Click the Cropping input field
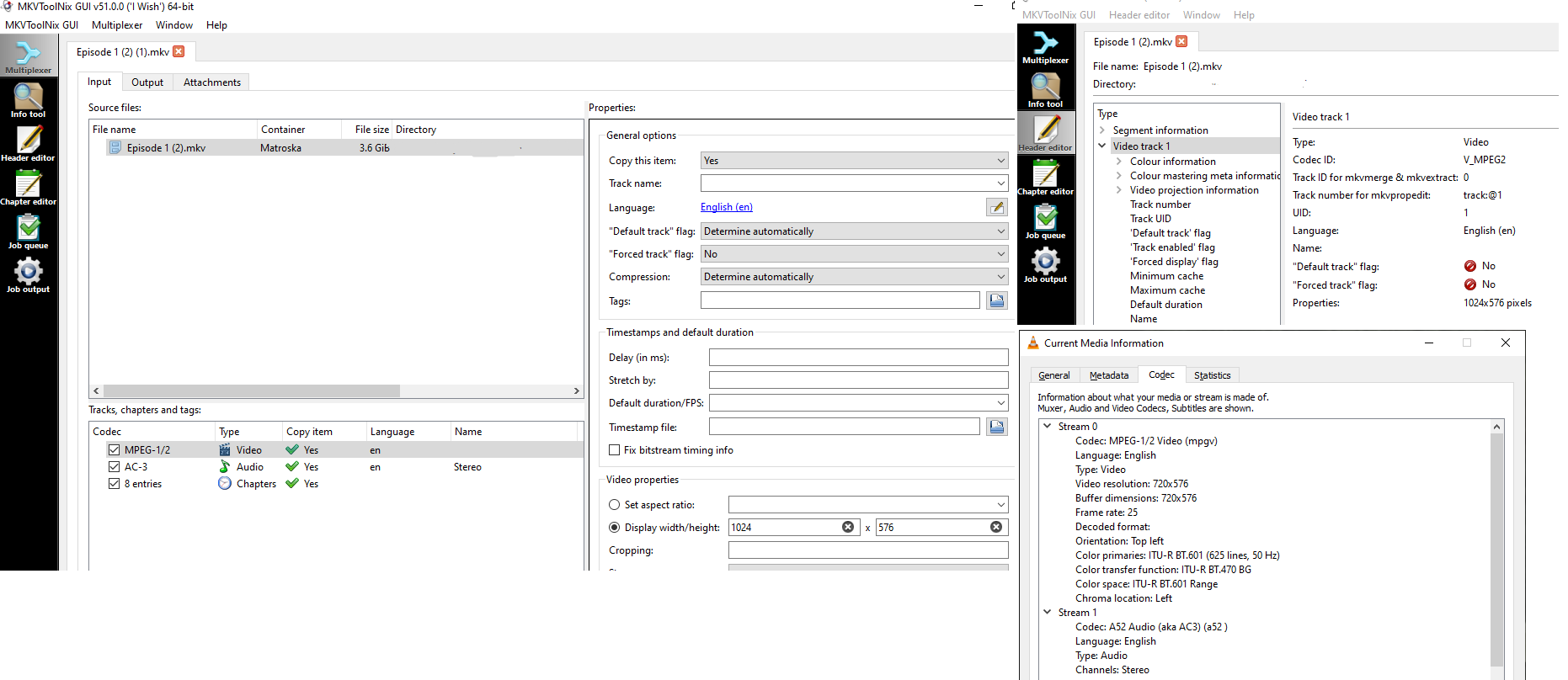The height and width of the screenshot is (680, 1568). (x=868, y=550)
